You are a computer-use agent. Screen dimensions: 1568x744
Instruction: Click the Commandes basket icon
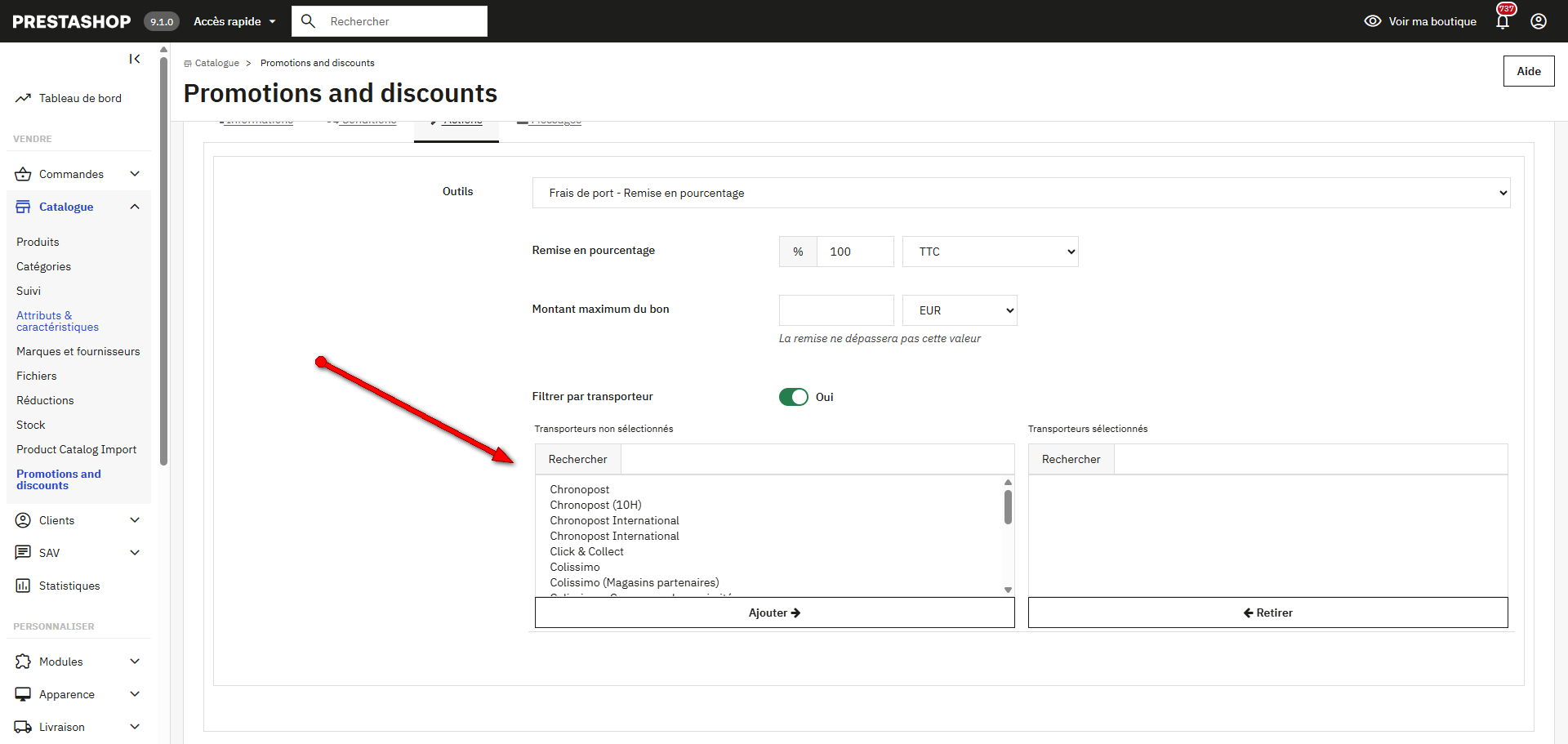click(x=23, y=174)
